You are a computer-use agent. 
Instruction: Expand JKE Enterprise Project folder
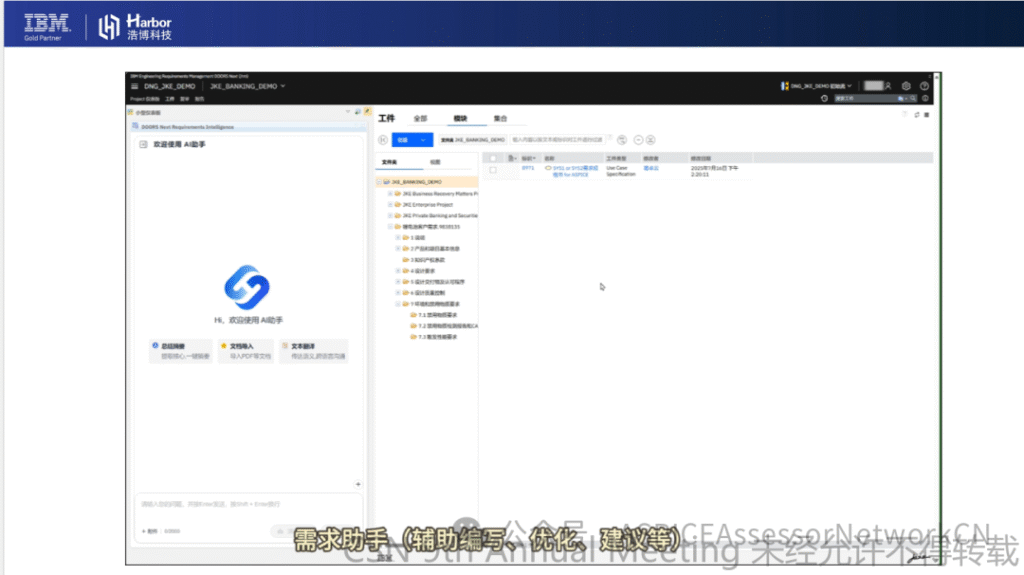[x=390, y=205]
